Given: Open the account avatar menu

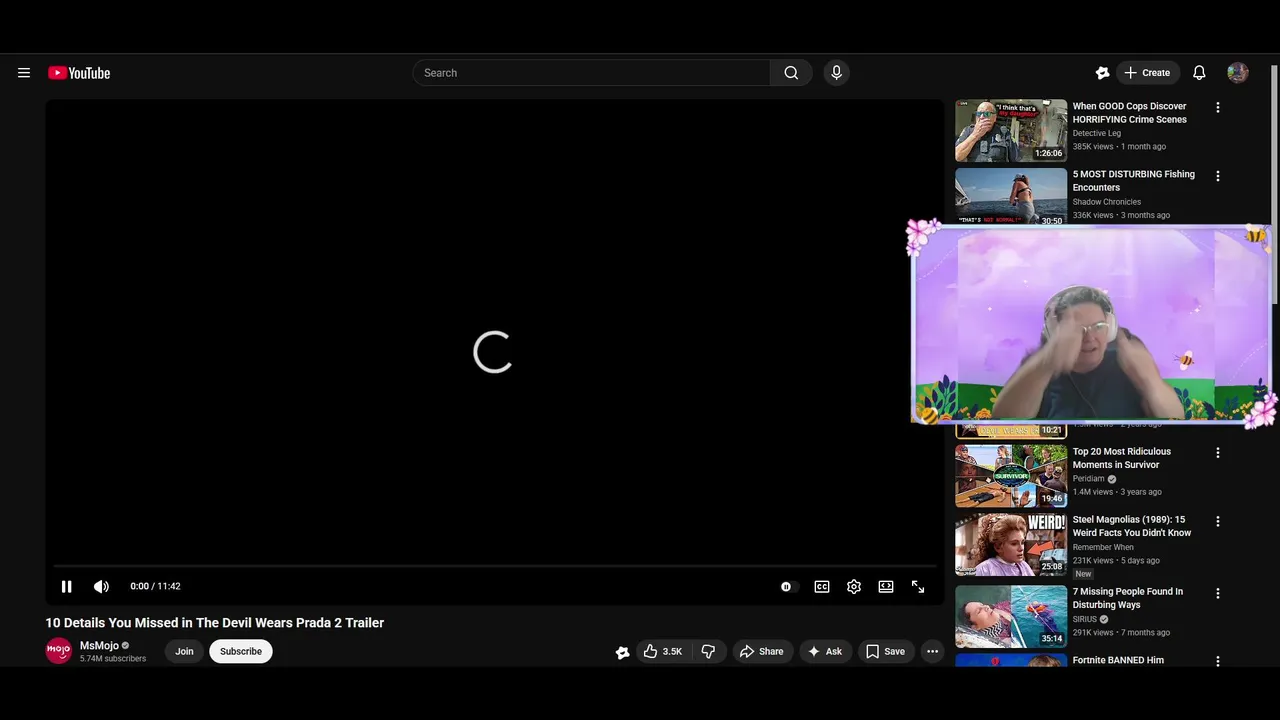Looking at the screenshot, I should point(1238,73).
